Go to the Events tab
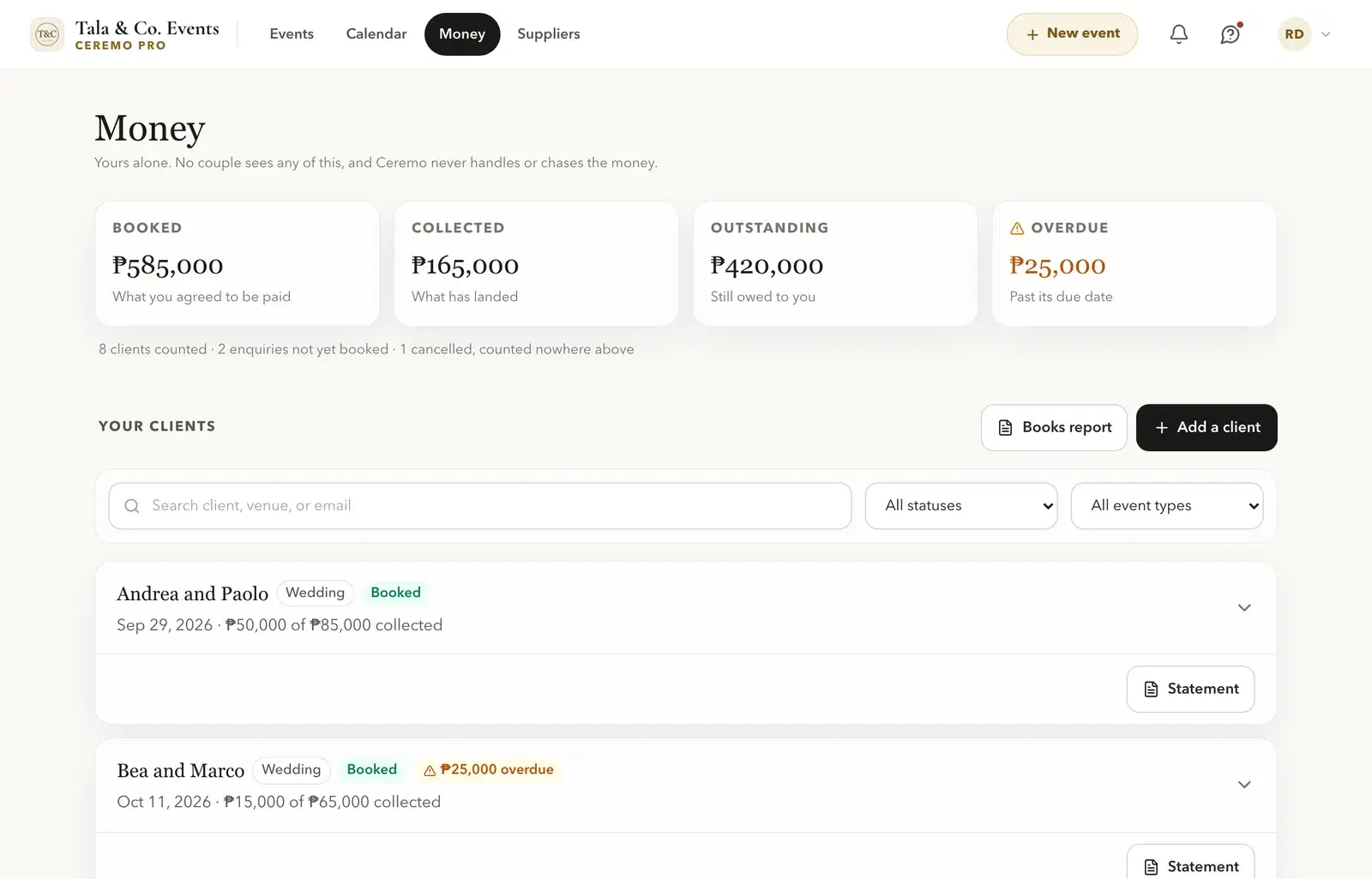This screenshot has width=1372, height=879. coord(292,34)
